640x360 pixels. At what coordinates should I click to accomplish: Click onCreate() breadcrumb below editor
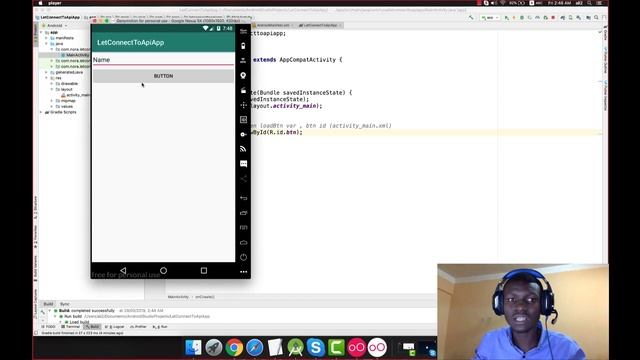[x=205, y=297]
